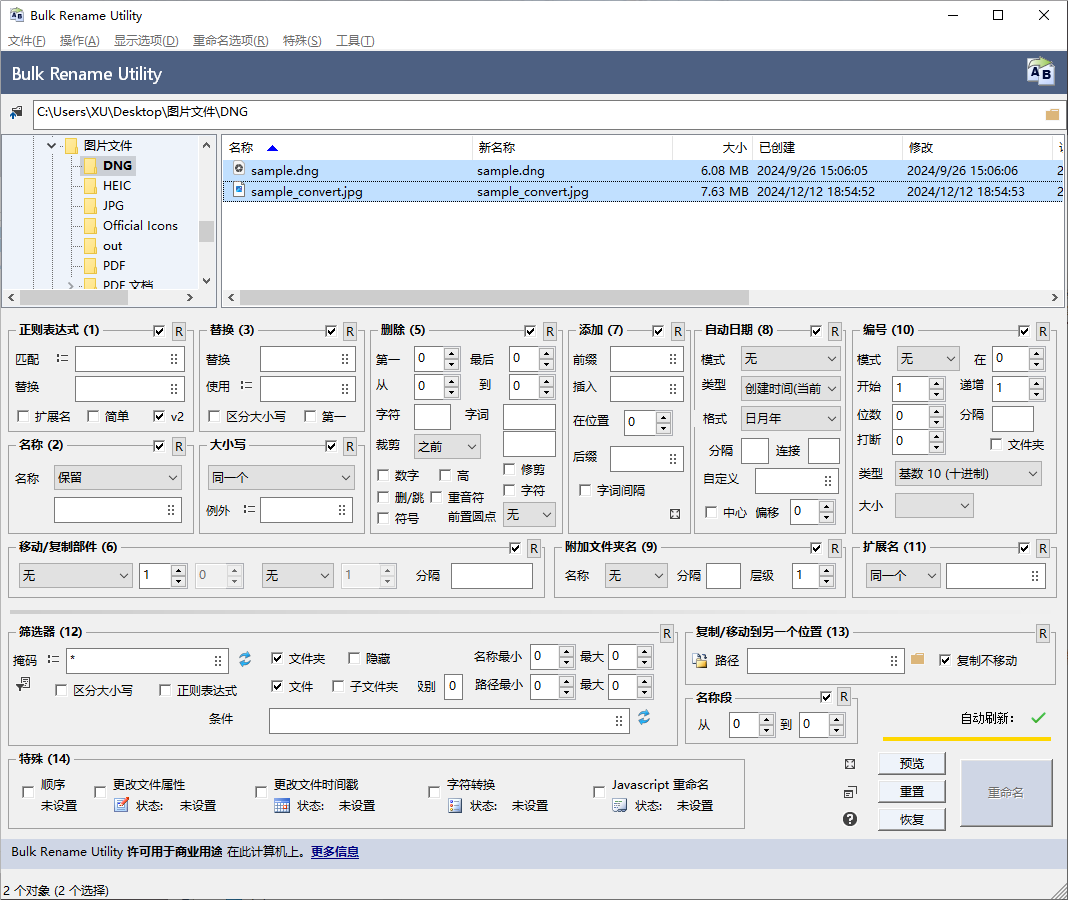Image resolution: width=1068 pixels, height=900 pixels.
Task: Click the help question mark icon
Action: [x=849, y=818]
